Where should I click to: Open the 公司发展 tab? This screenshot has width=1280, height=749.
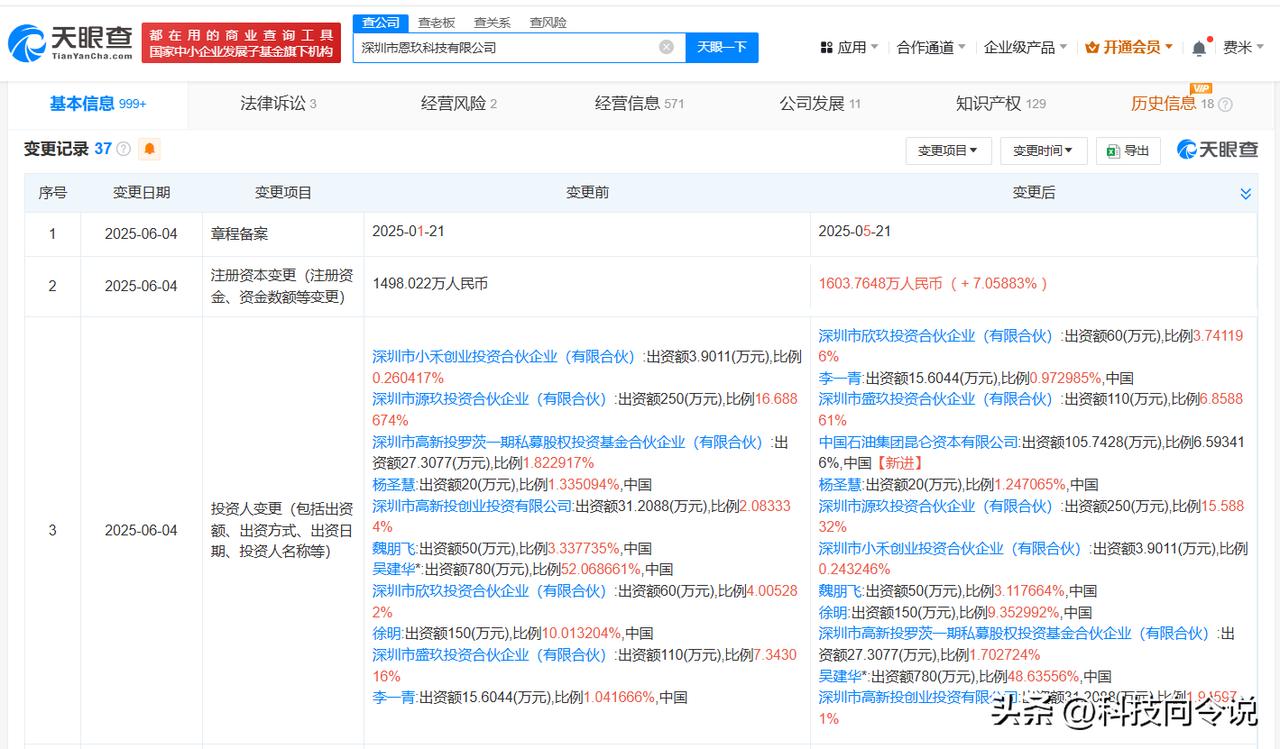820,103
